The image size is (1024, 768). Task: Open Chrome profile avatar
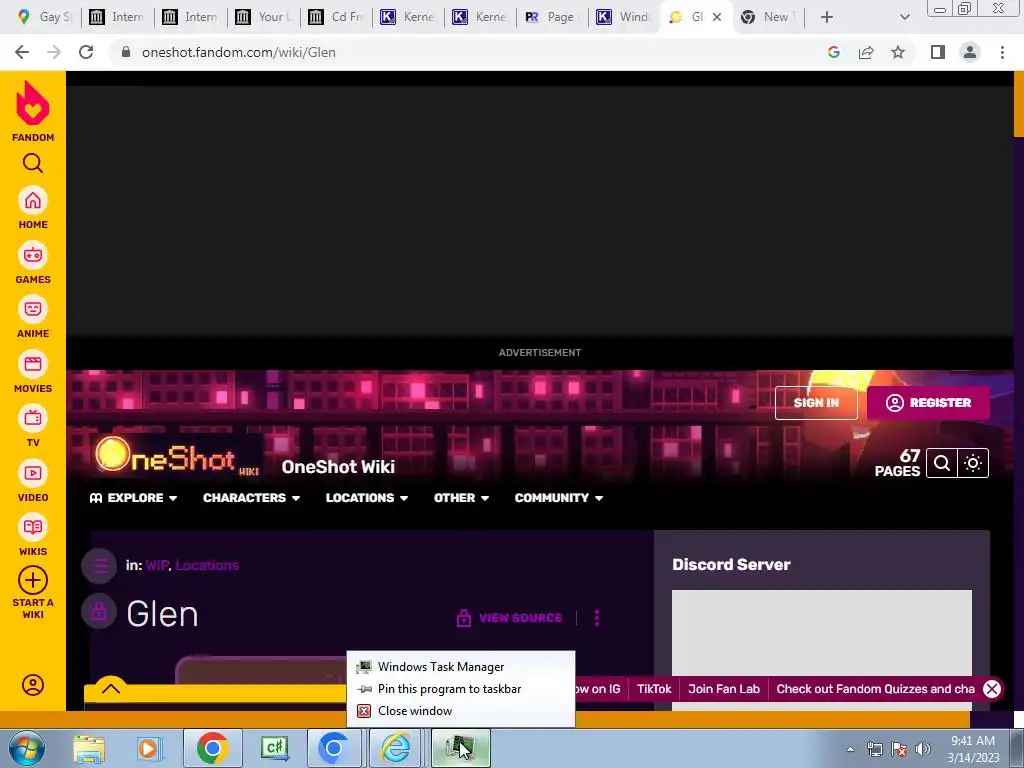coord(970,52)
